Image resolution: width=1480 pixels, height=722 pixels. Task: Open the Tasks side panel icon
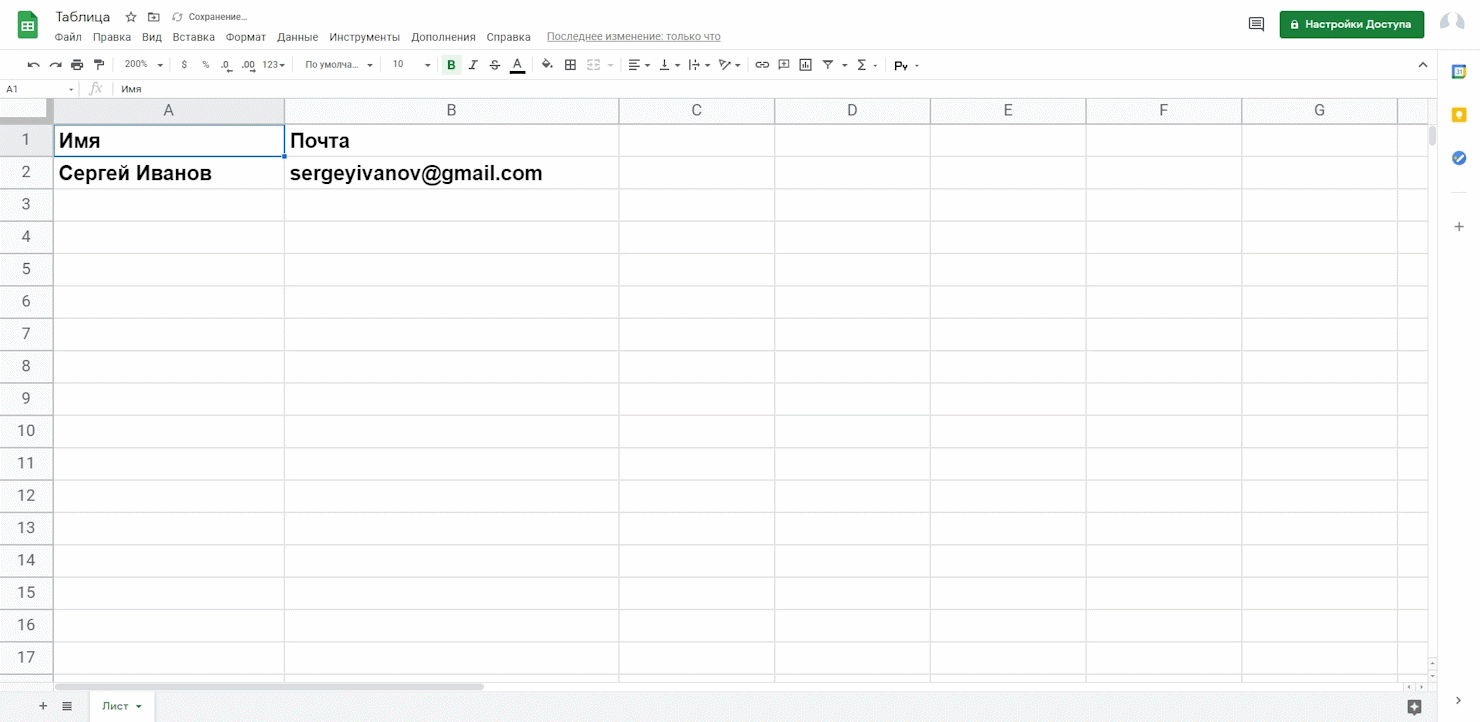[1459, 158]
